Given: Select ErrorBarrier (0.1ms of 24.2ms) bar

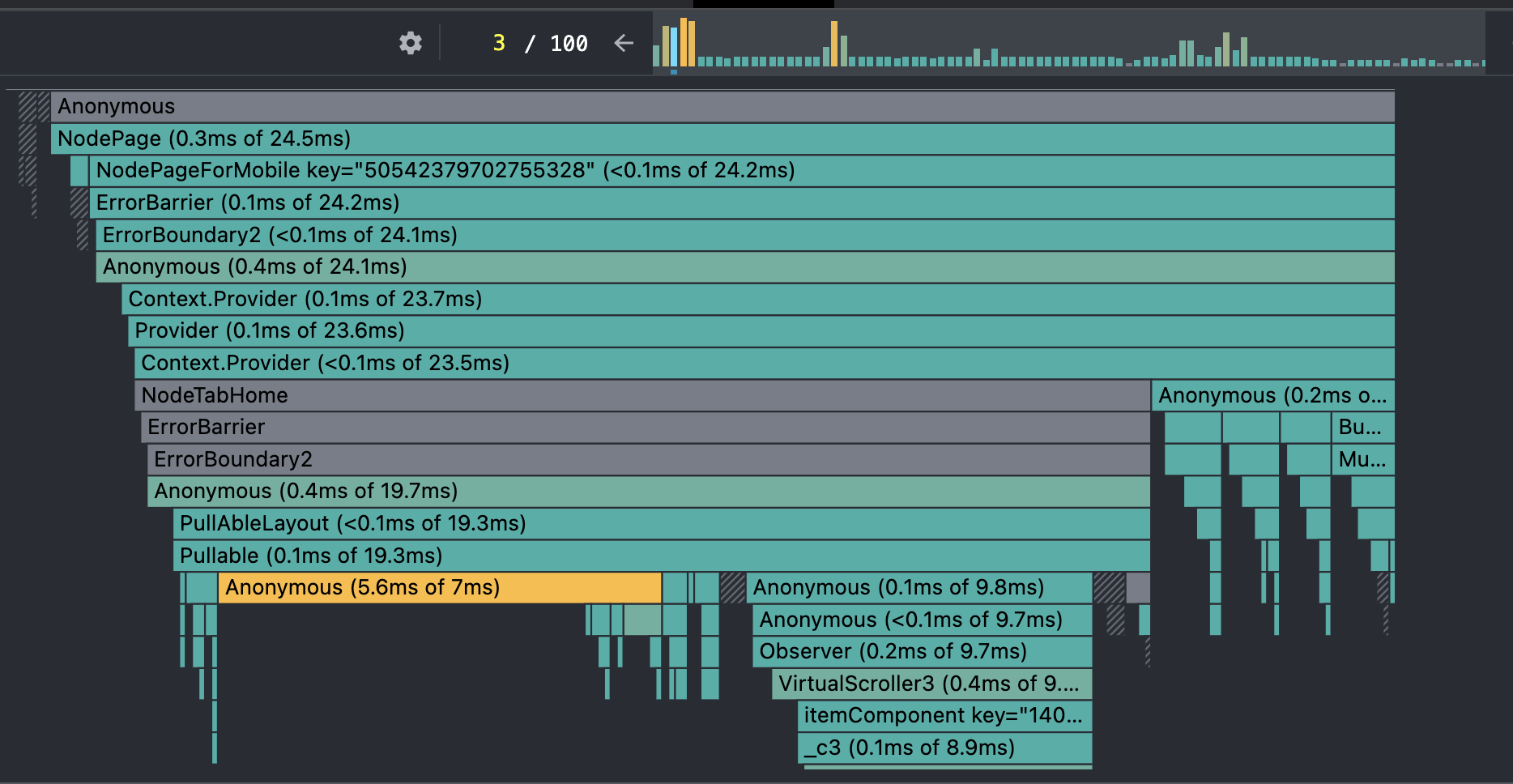Looking at the screenshot, I should (x=742, y=202).
